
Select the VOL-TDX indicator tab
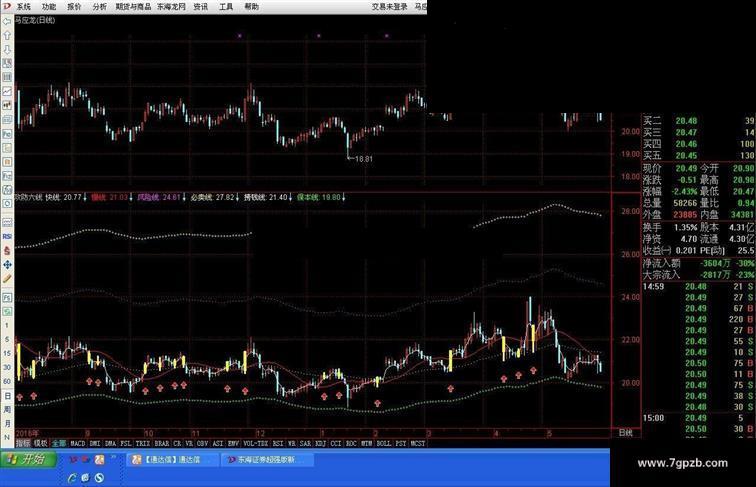tap(256, 443)
